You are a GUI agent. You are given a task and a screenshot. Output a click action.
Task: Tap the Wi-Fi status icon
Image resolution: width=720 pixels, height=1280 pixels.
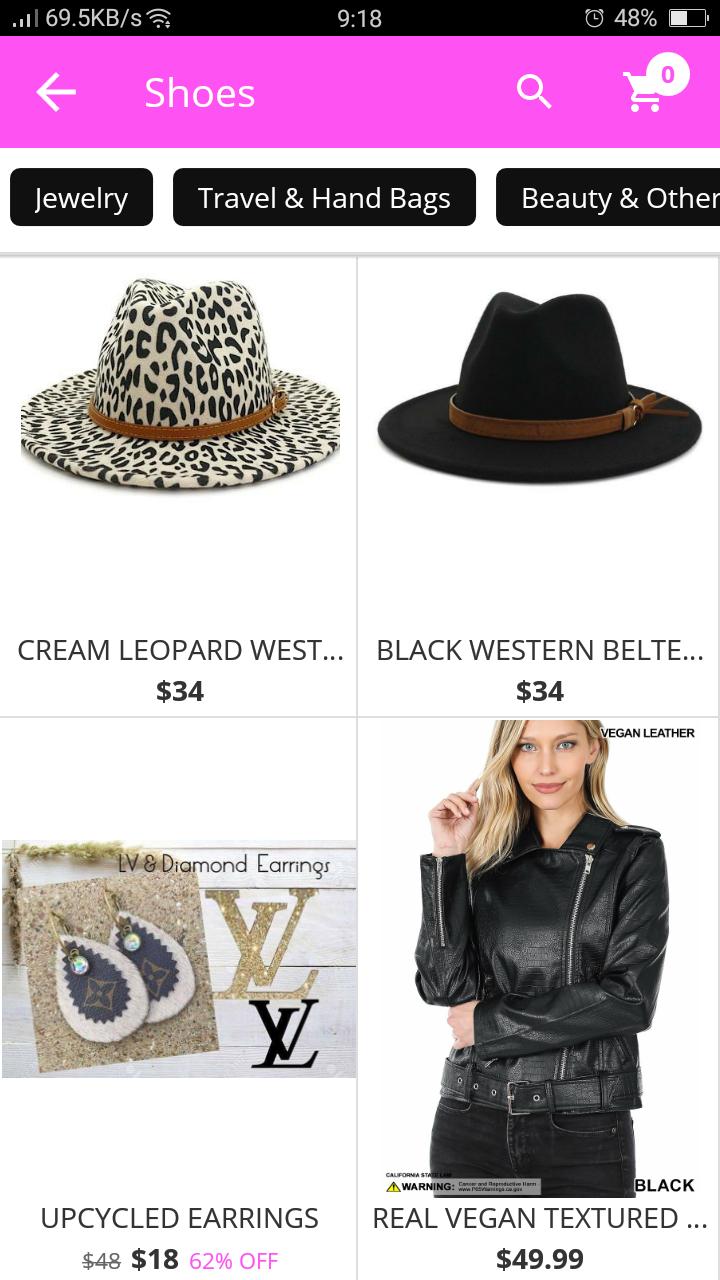click(x=159, y=18)
